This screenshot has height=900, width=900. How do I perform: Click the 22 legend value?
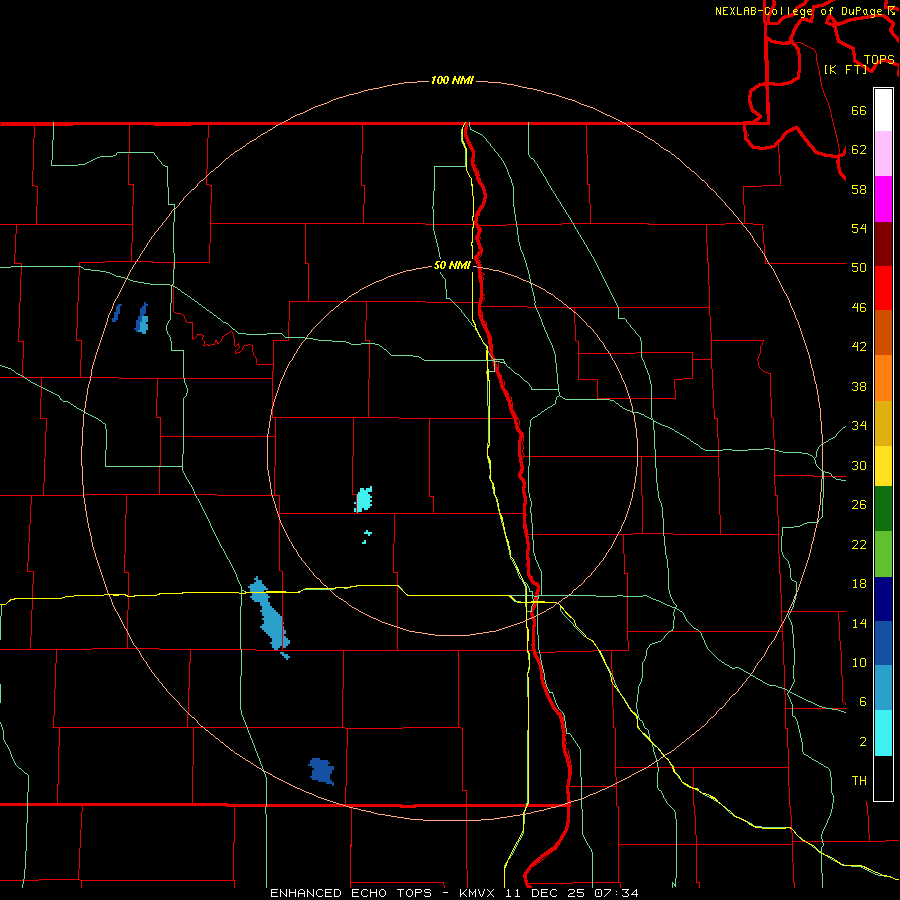(x=859, y=544)
